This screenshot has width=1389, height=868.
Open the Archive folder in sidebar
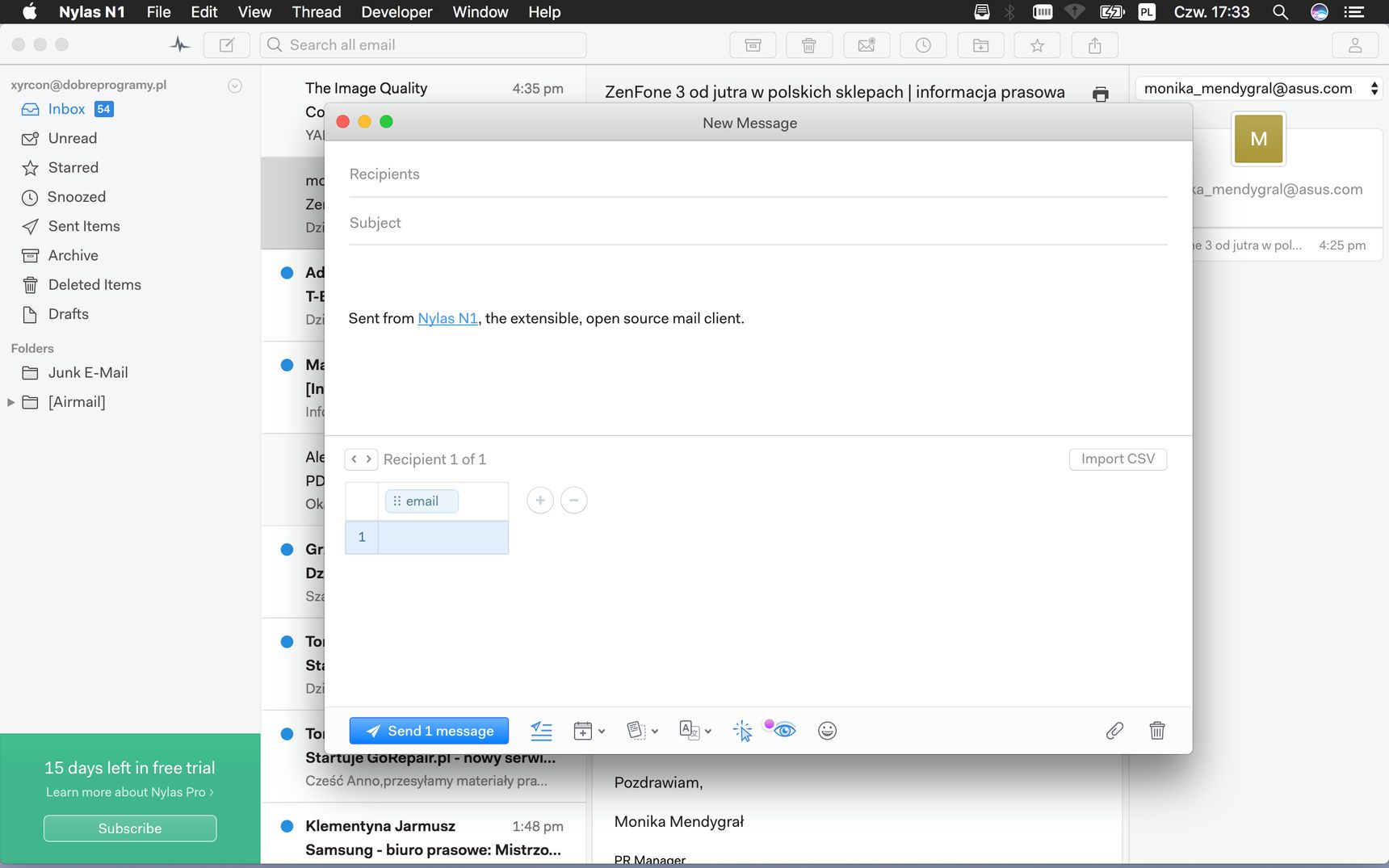(73, 255)
